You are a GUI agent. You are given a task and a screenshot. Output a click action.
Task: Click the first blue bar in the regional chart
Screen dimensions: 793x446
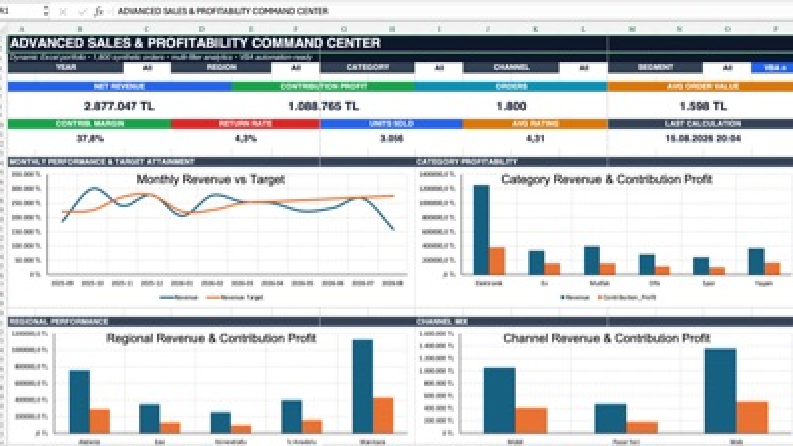80,402
